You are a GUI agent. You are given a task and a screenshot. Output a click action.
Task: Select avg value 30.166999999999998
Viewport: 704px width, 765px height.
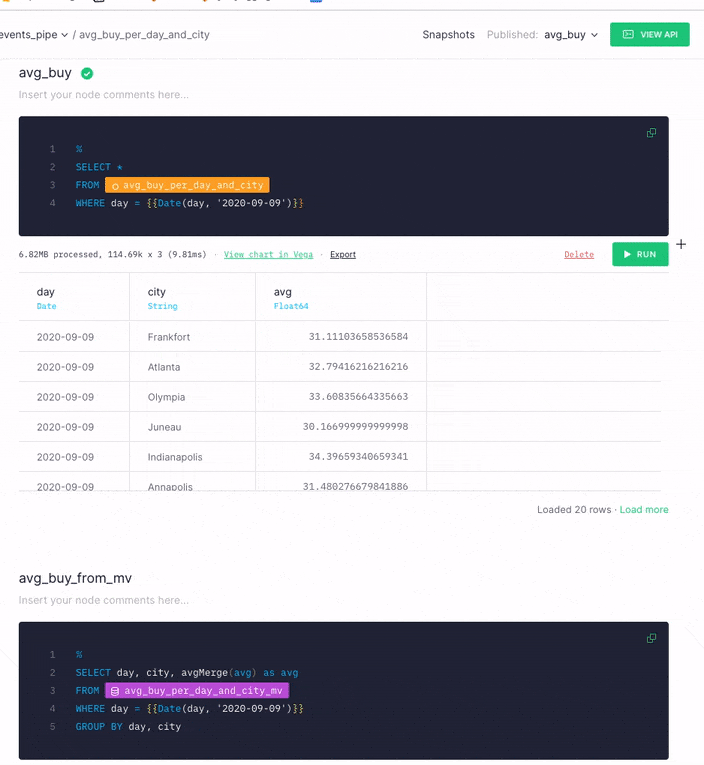(x=355, y=426)
